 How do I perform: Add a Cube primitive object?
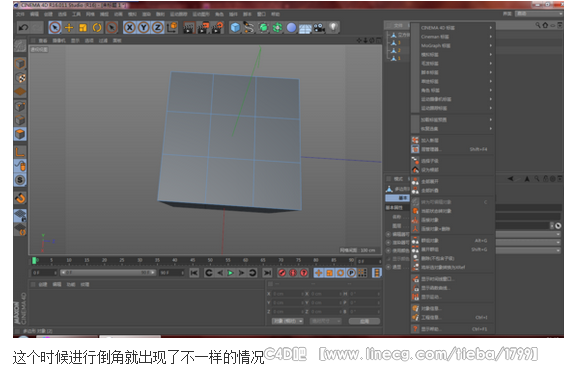tap(235, 28)
